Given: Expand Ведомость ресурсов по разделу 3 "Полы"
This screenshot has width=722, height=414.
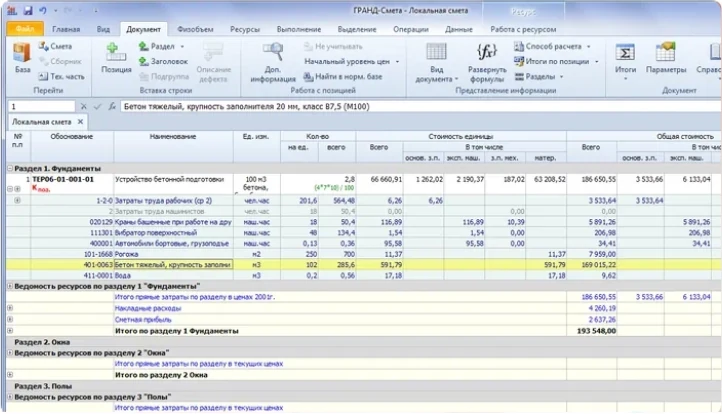Looking at the screenshot, I should click(10, 397).
